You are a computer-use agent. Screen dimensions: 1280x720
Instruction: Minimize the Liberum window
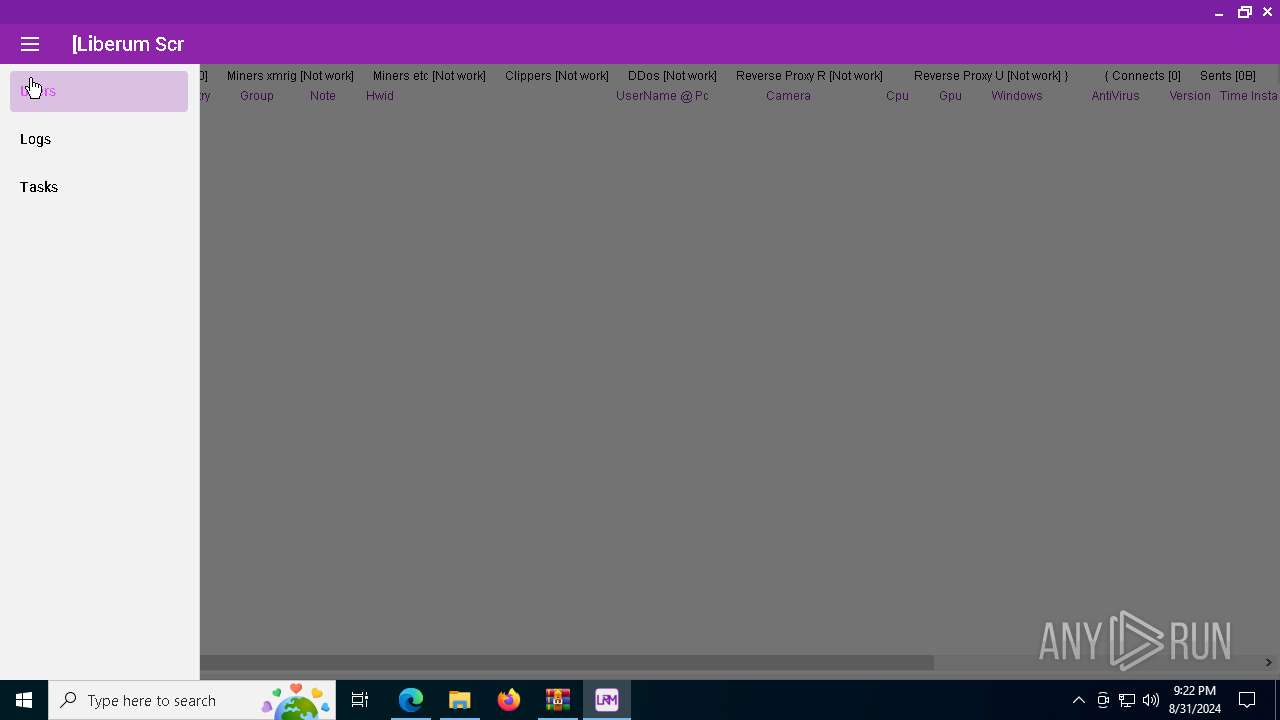click(x=1219, y=12)
